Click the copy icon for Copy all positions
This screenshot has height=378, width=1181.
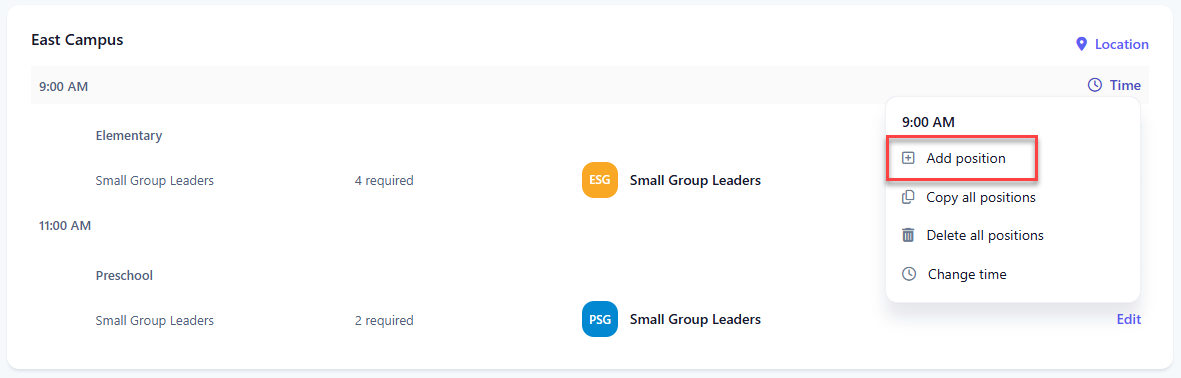908,197
